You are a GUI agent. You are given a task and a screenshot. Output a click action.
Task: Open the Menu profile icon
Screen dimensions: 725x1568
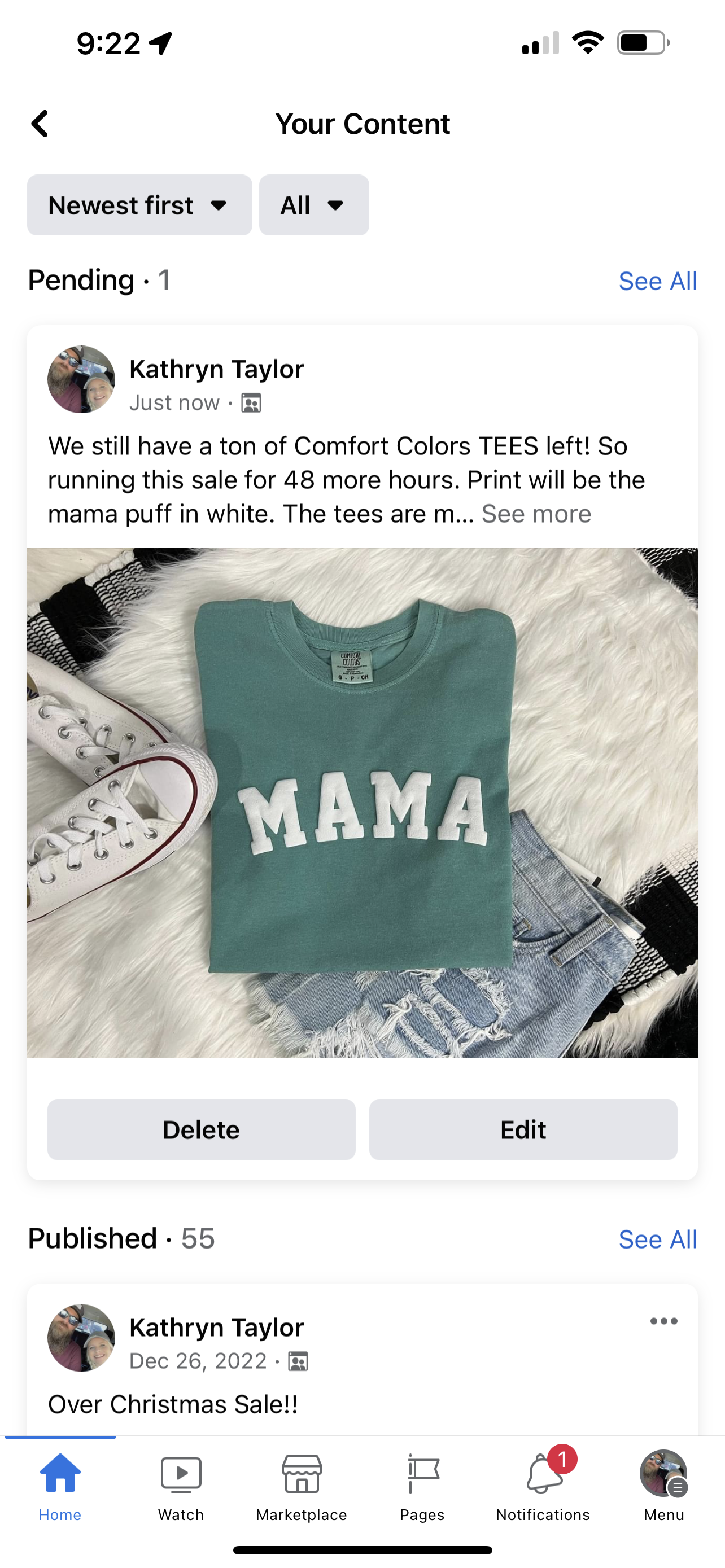[x=663, y=1486]
